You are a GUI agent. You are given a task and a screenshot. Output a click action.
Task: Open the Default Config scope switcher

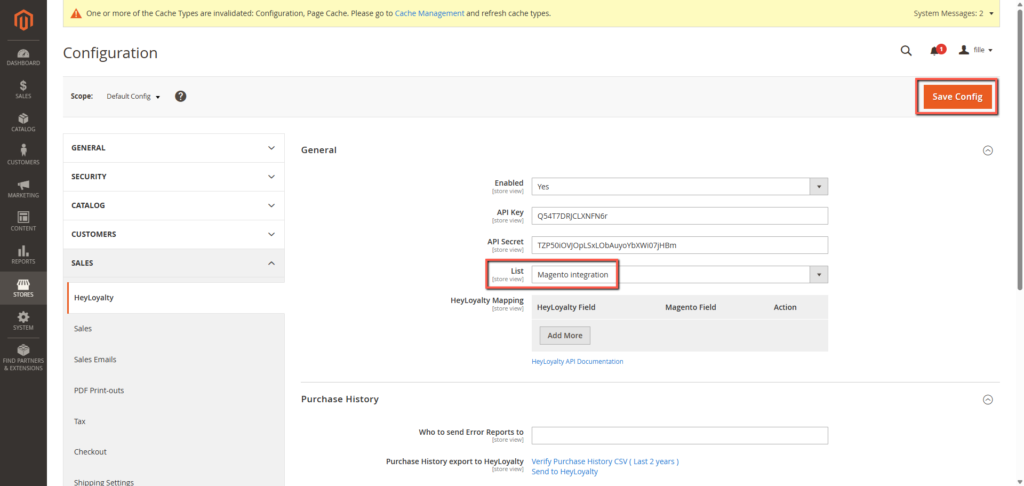[x=133, y=96]
